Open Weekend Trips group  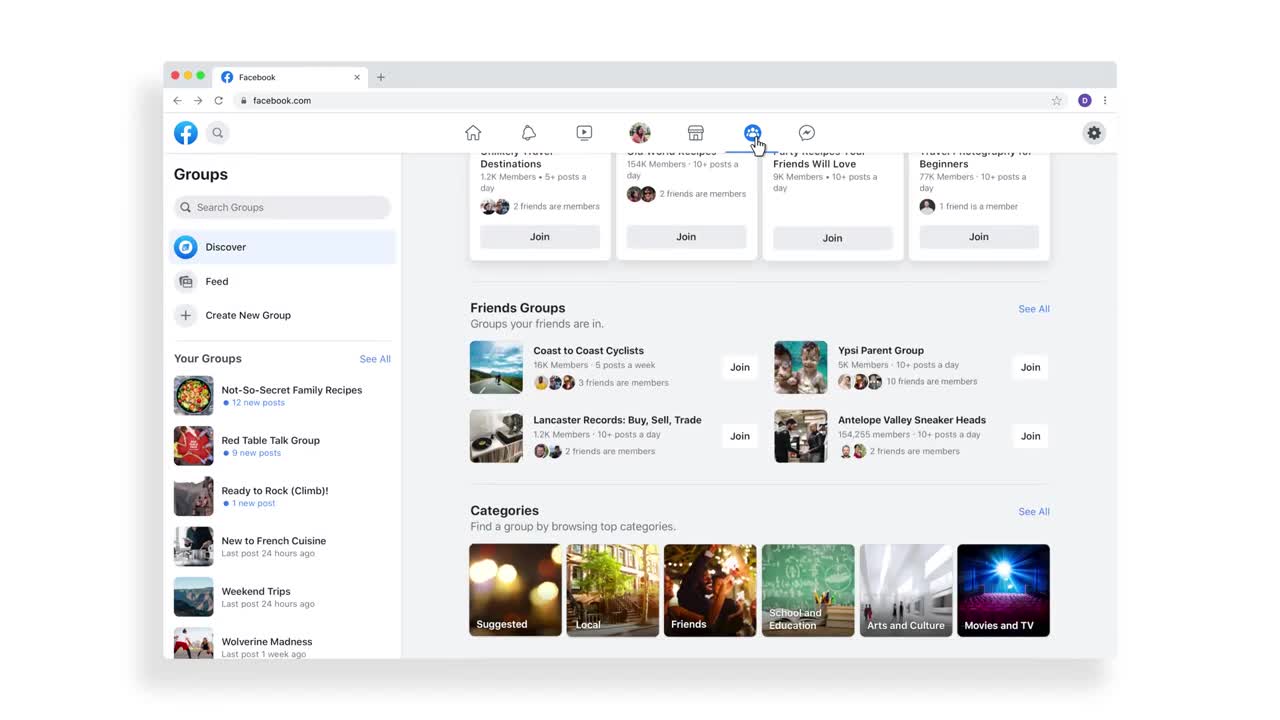284,597
